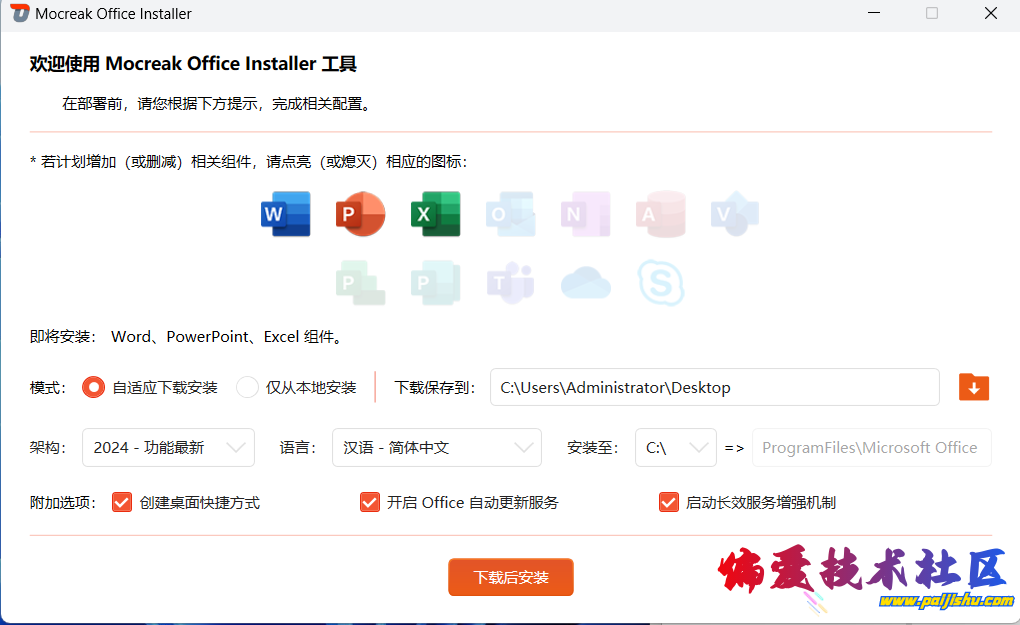Image resolution: width=1020 pixels, height=625 pixels.
Task: Enable the Teams component icon
Action: coord(510,283)
